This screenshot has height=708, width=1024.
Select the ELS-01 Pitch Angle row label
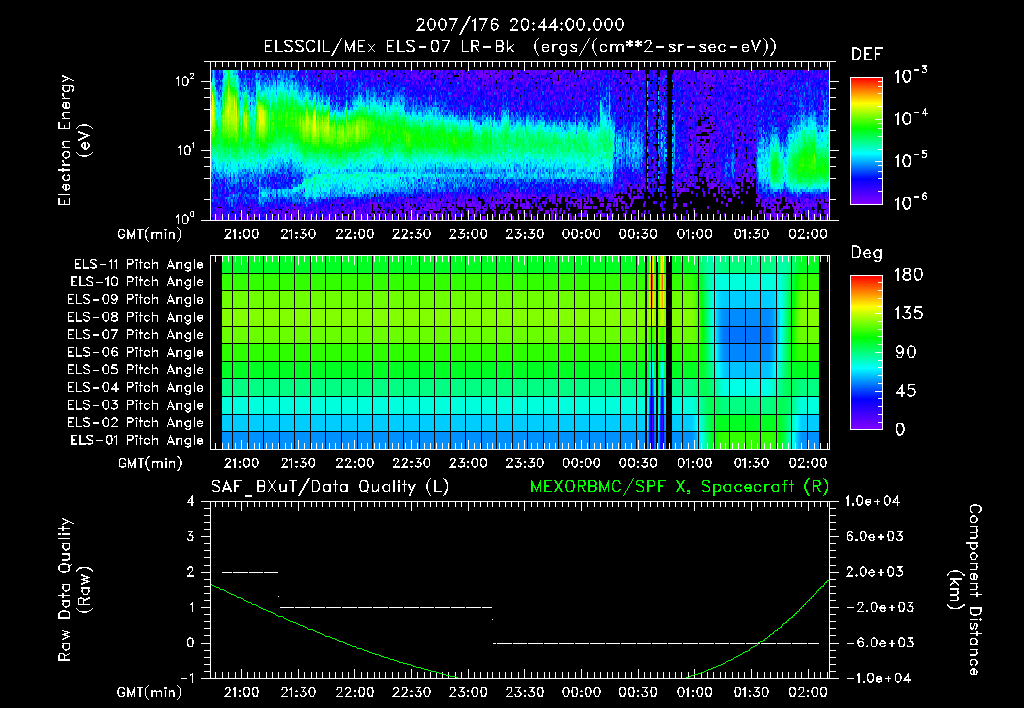tap(137, 440)
